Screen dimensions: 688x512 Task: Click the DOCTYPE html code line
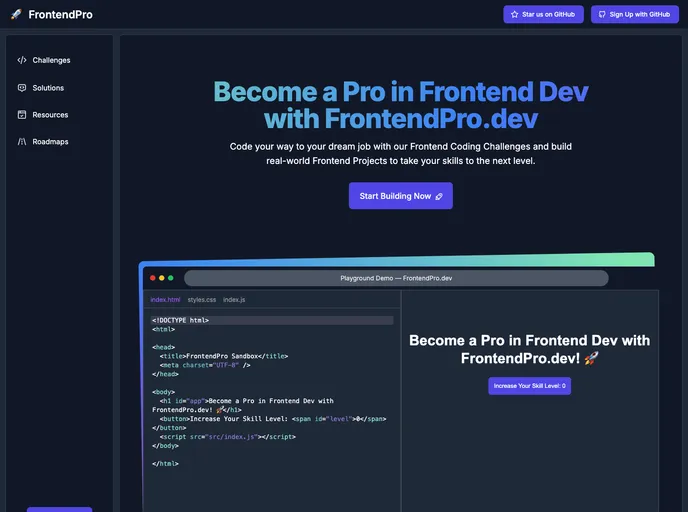(x=272, y=320)
